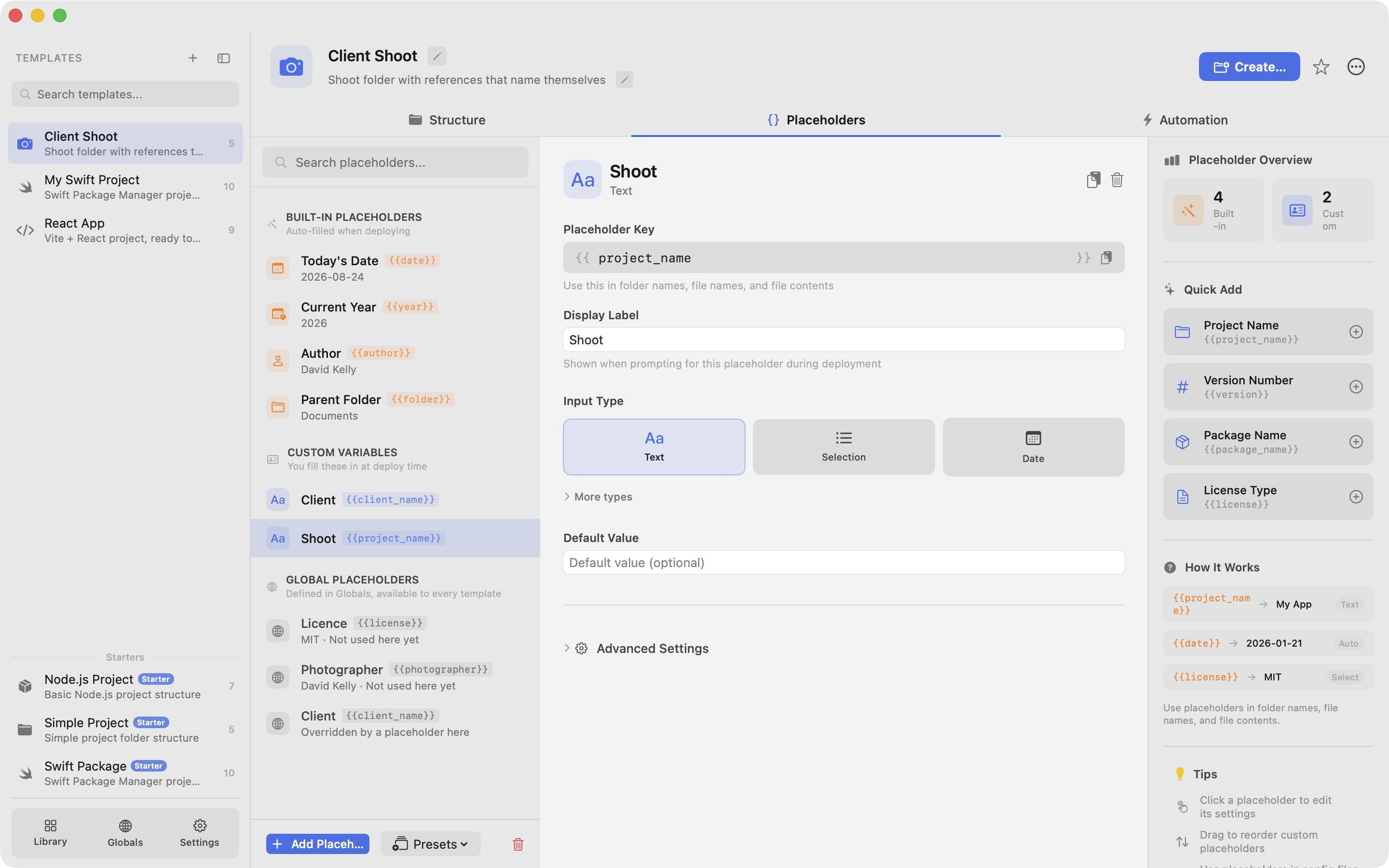1389x868 pixels.
Task: Toggle the sidebar layout icon
Action: 224,58
